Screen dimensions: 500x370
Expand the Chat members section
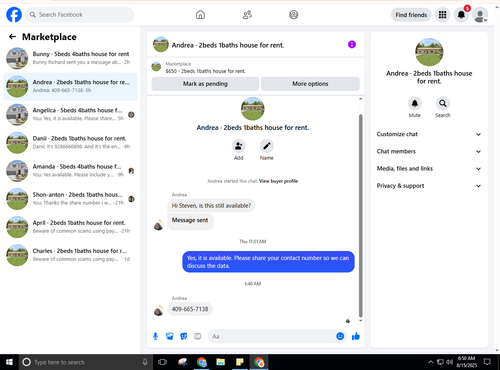pos(429,151)
